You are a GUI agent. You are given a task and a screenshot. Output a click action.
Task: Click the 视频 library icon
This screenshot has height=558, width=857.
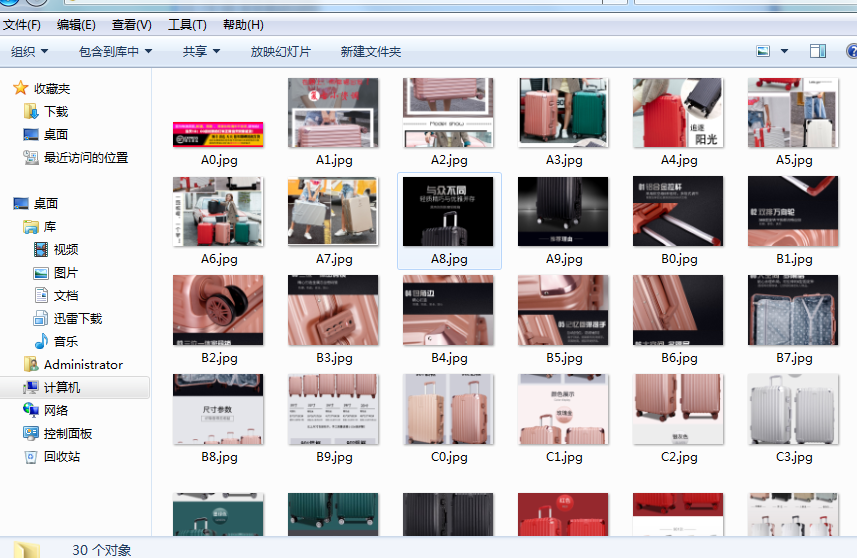pos(41,249)
